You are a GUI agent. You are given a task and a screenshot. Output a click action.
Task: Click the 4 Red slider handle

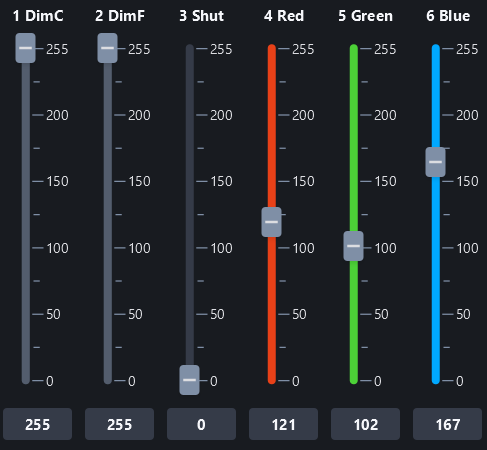click(x=272, y=222)
